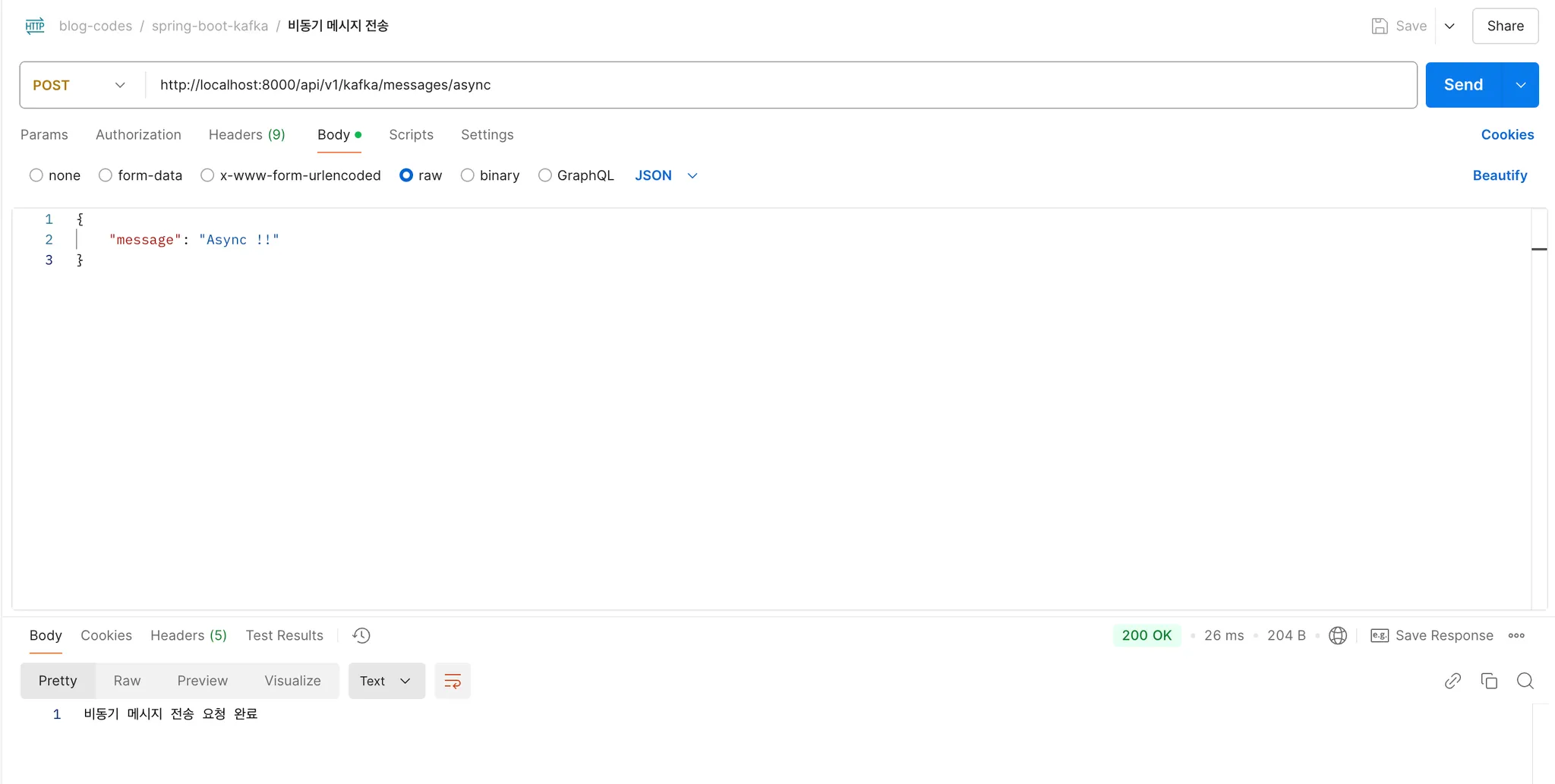Copy response link icon

(x=1452, y=681)
